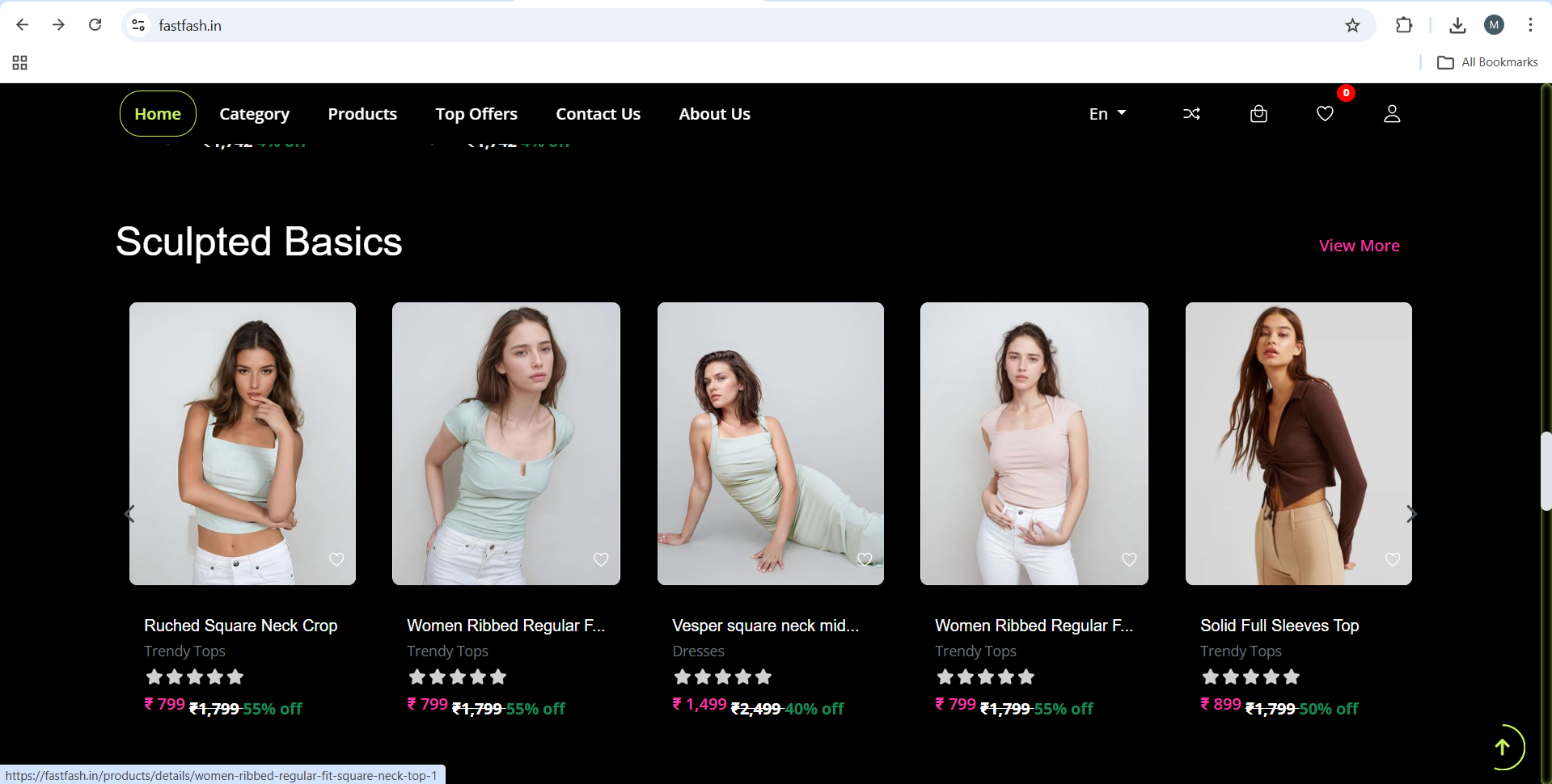
Task: Click the user account profile icon
Action: coord(1392,114)
